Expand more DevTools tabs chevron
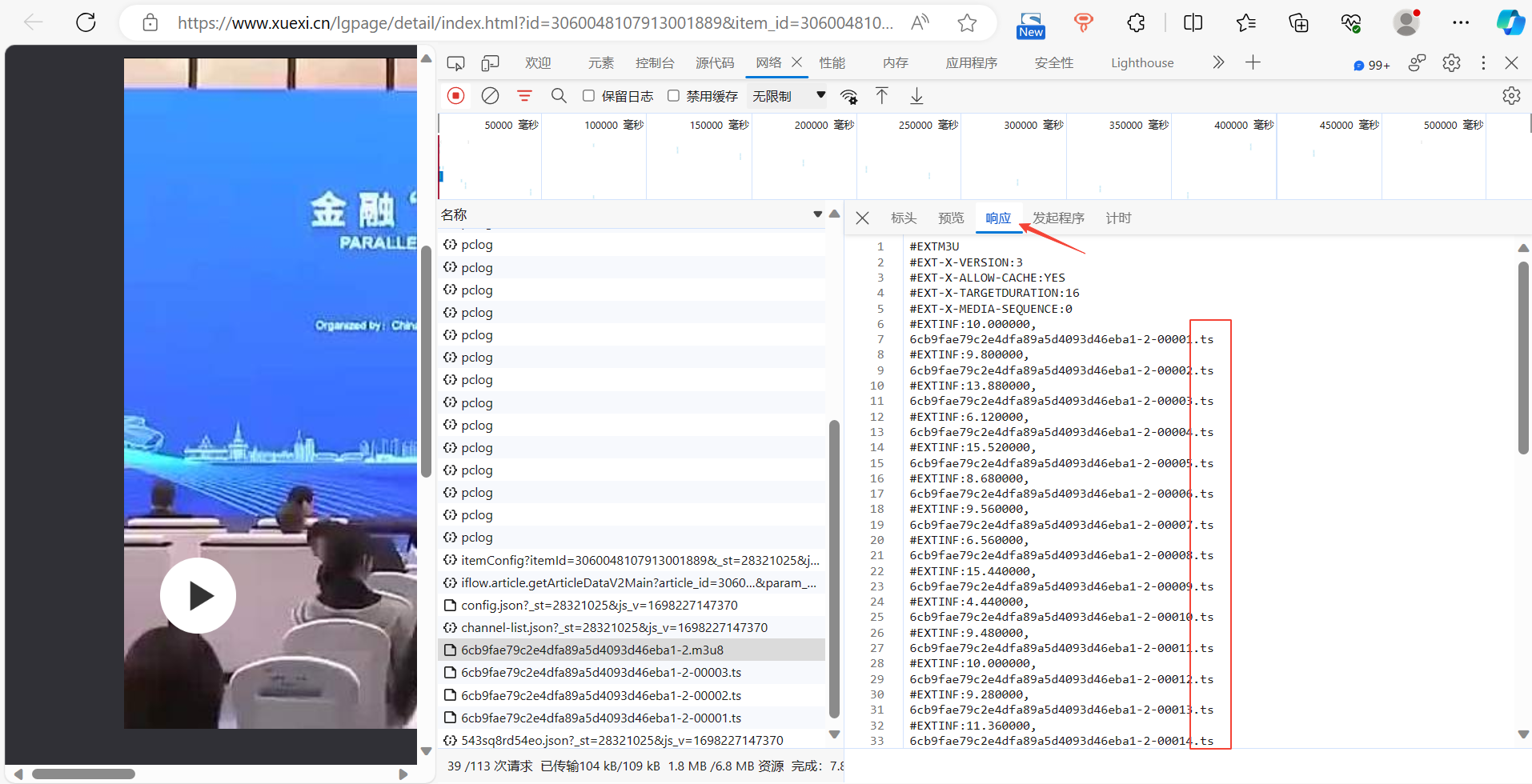1532x784 pixels. coord(1217,62)
